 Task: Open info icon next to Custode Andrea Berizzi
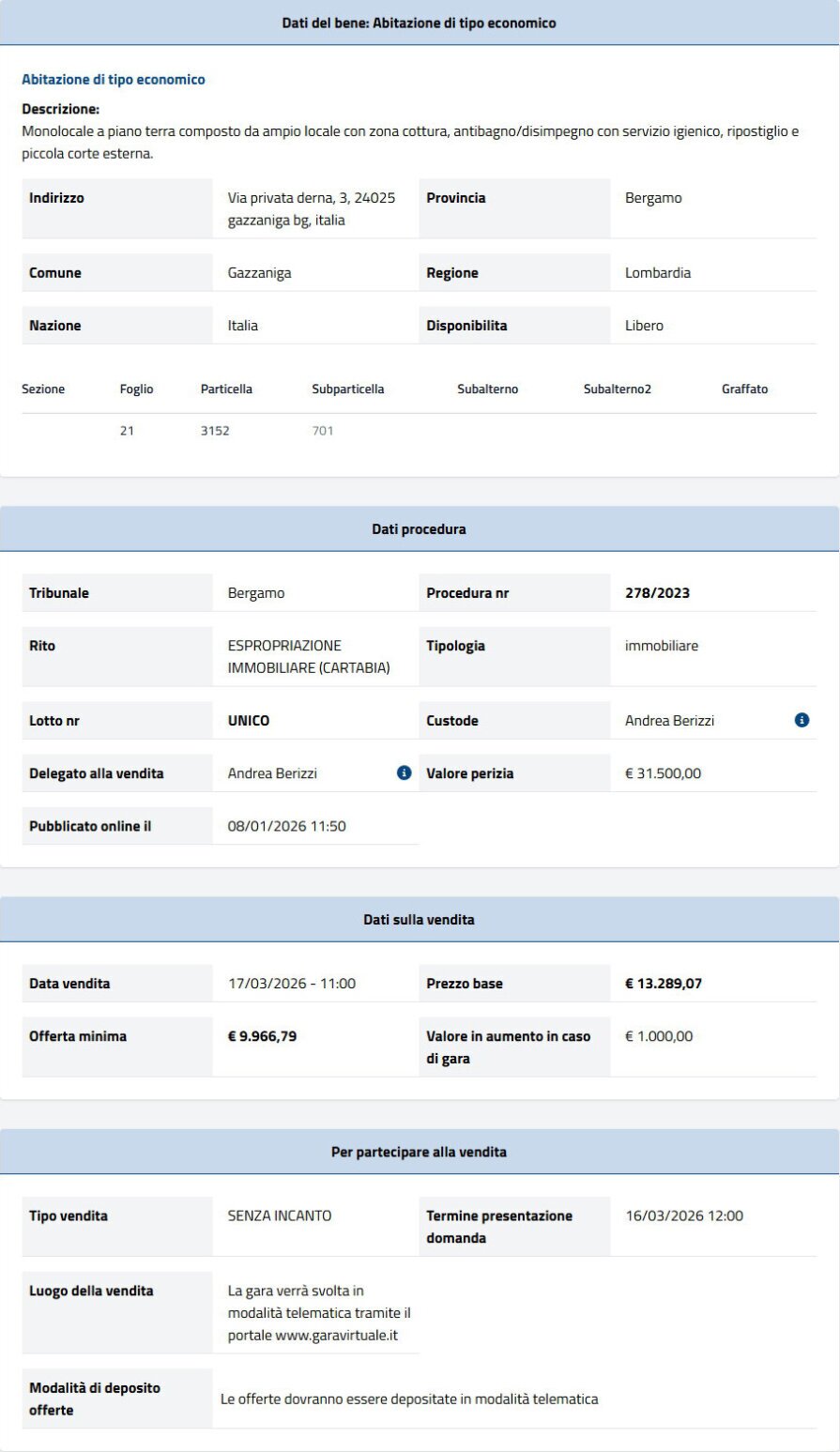[x=802, y=720]
